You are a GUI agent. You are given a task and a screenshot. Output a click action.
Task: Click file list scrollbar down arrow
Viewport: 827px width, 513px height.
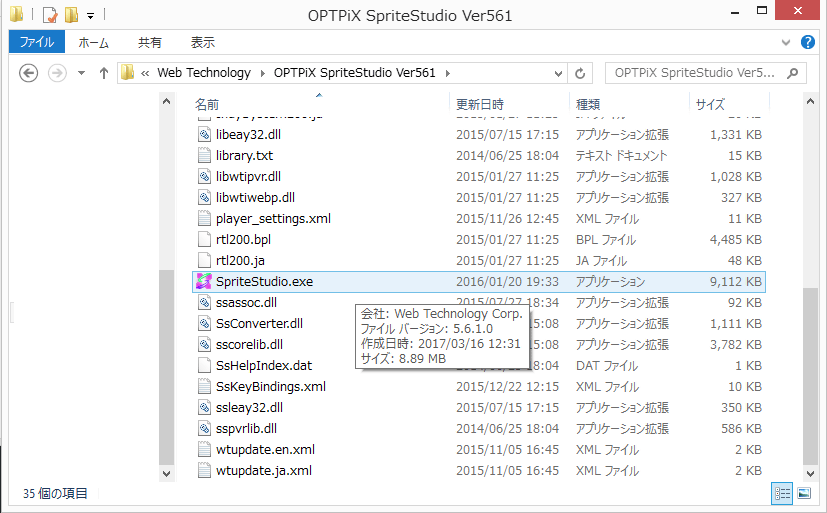[x=810, y=473]
